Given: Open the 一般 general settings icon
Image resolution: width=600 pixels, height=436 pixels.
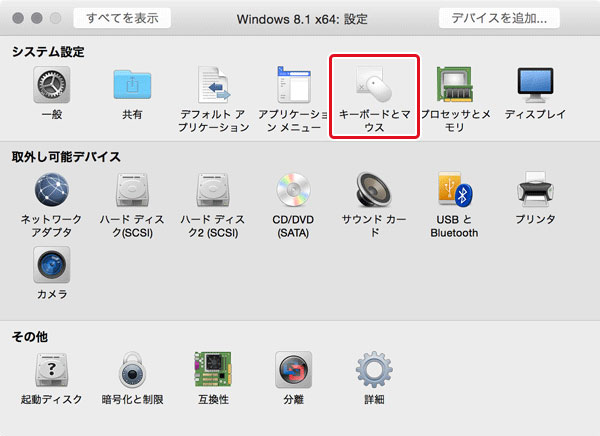Looking at the screenshot, I should [51, 85].
